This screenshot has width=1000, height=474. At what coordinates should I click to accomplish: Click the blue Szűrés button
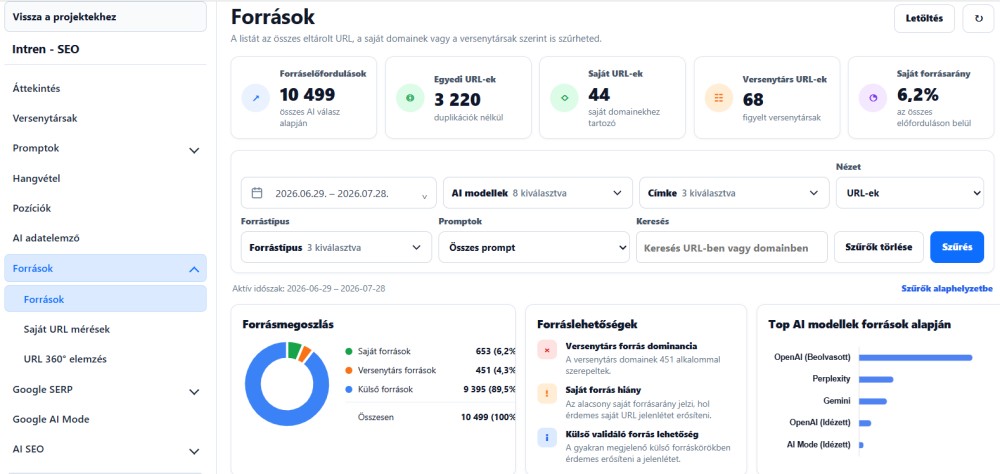957,247
